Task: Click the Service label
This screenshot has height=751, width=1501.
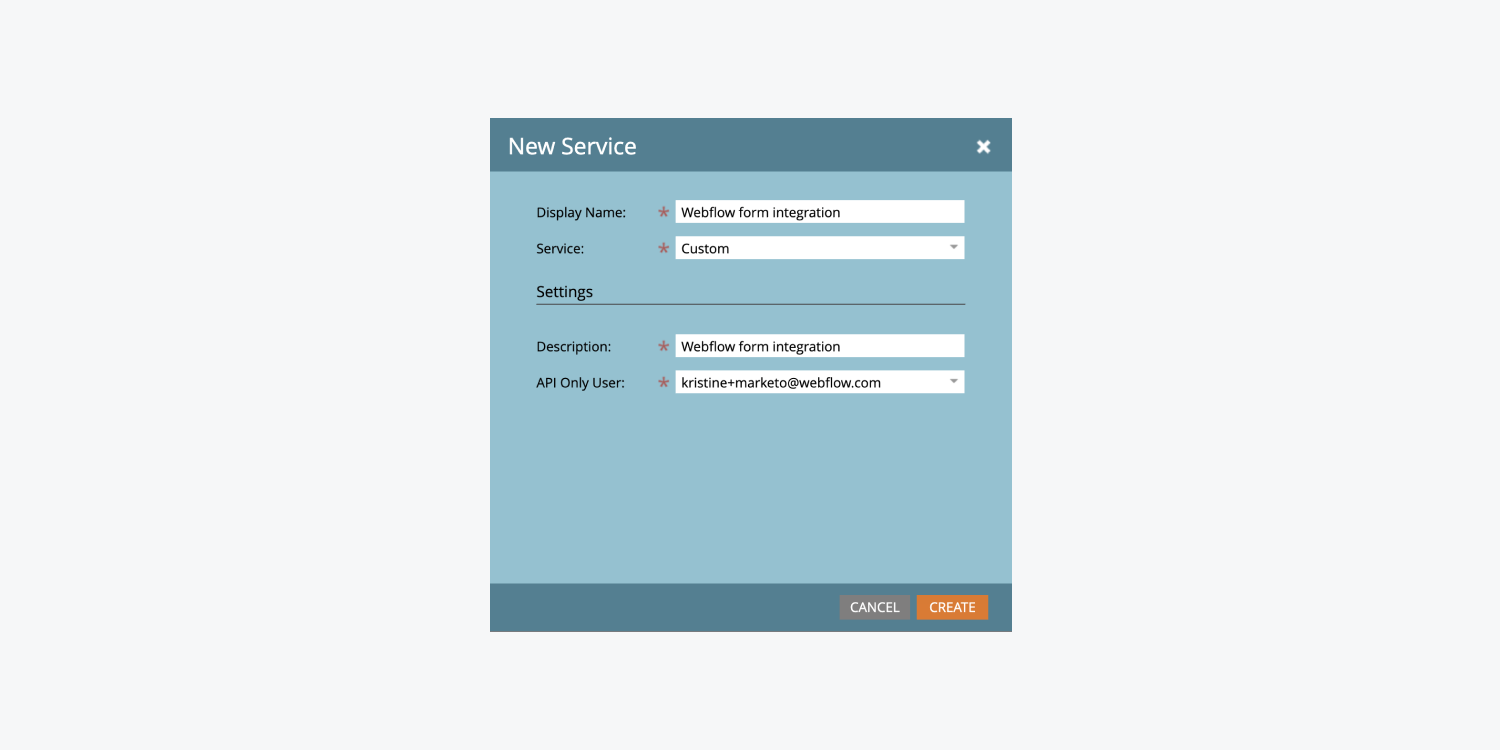Action: point(560,248)
